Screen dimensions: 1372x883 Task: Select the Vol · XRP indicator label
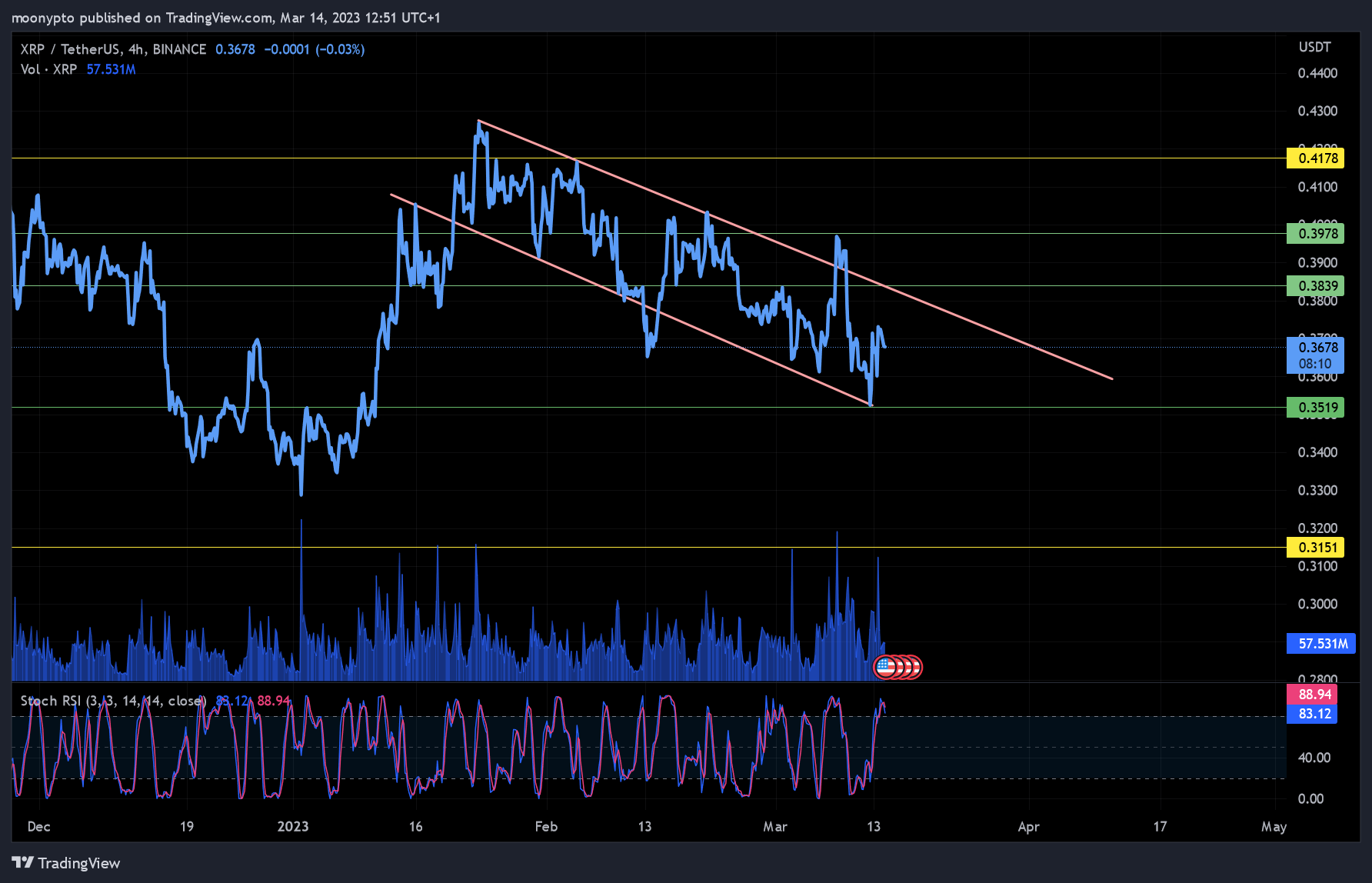click(48, 69)
